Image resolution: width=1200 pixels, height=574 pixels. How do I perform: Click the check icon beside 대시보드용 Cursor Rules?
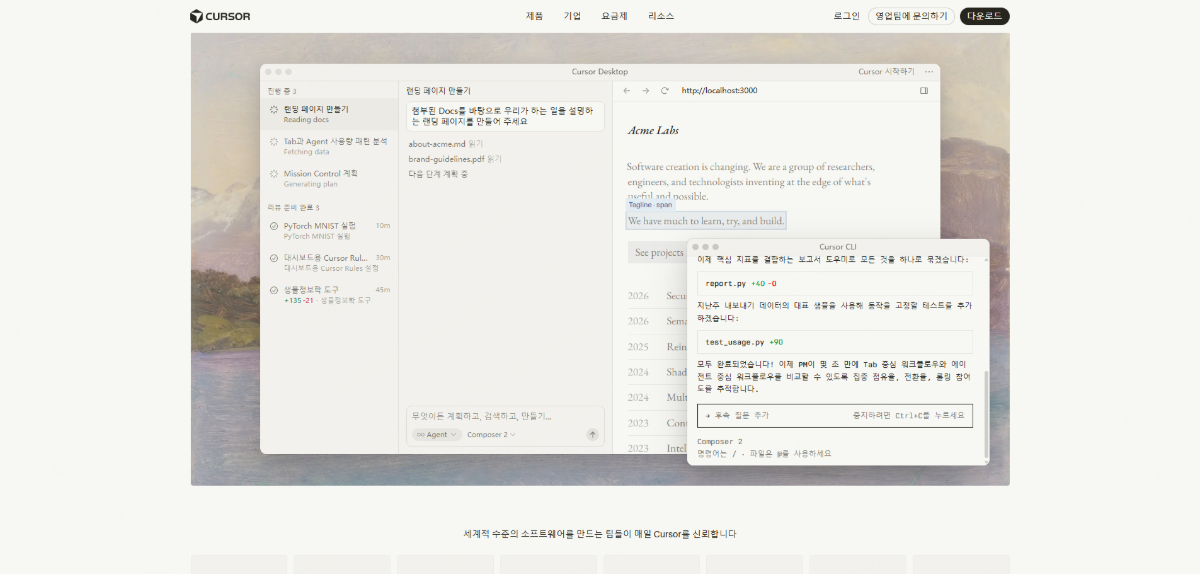pos(274,258)
